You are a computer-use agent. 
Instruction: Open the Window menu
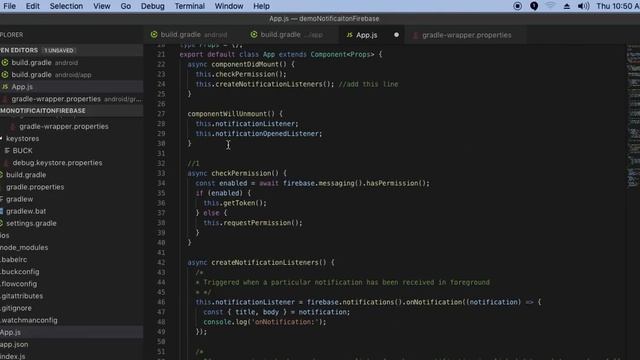(x=229, y=6)
